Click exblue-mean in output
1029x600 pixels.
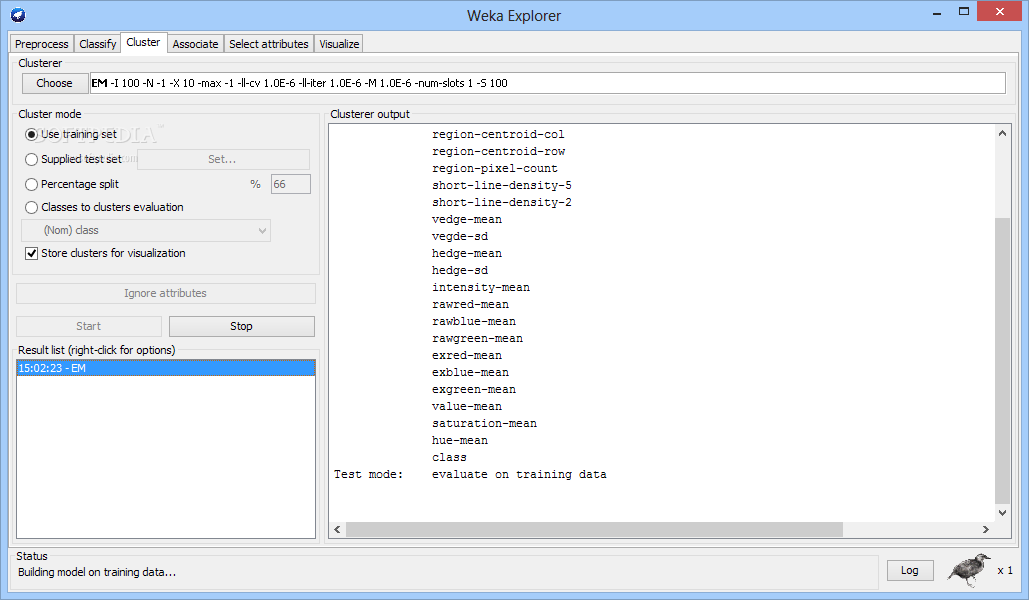point(471,374)
